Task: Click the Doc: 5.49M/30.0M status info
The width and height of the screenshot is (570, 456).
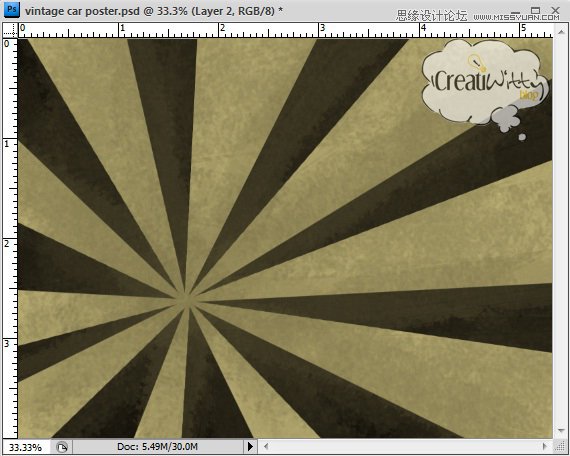Action: click(x=157, y=447)
